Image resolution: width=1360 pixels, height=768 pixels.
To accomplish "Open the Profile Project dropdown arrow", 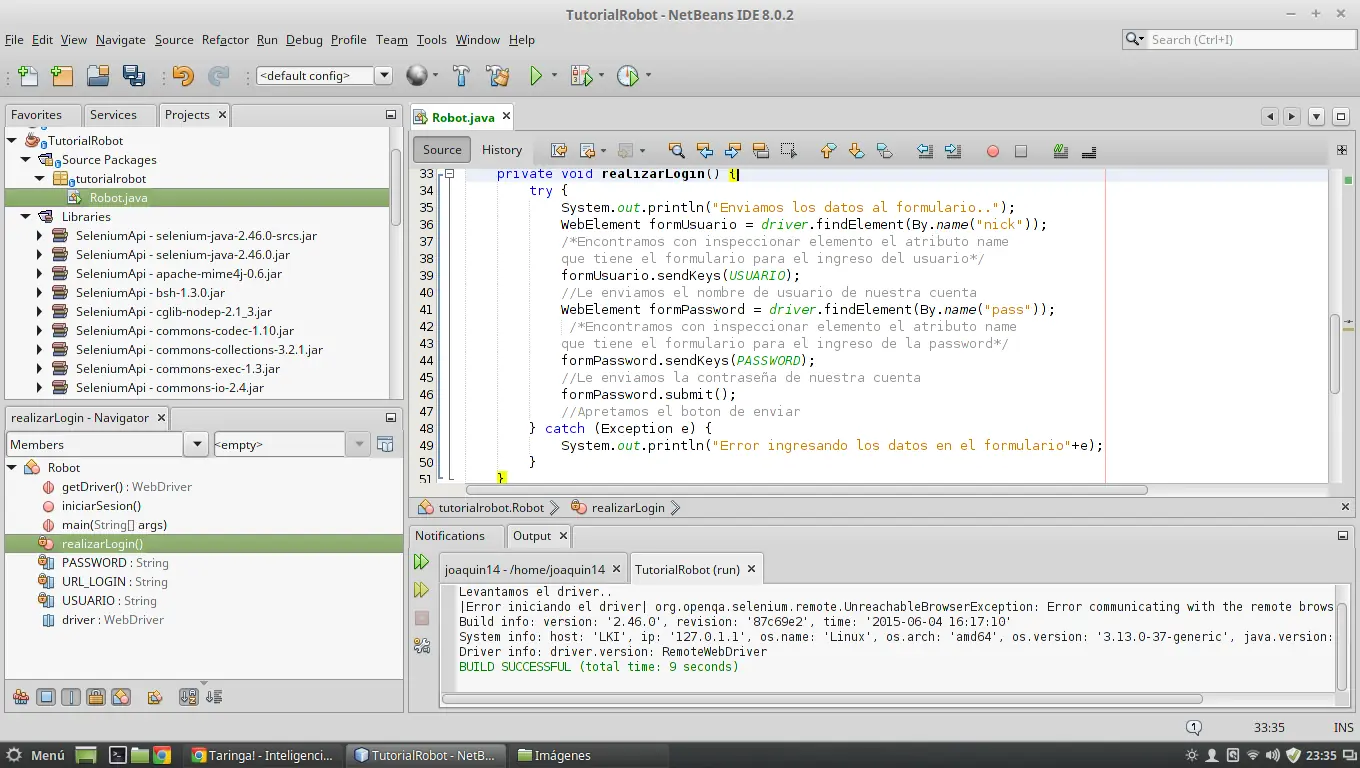I will click(648, 76).
